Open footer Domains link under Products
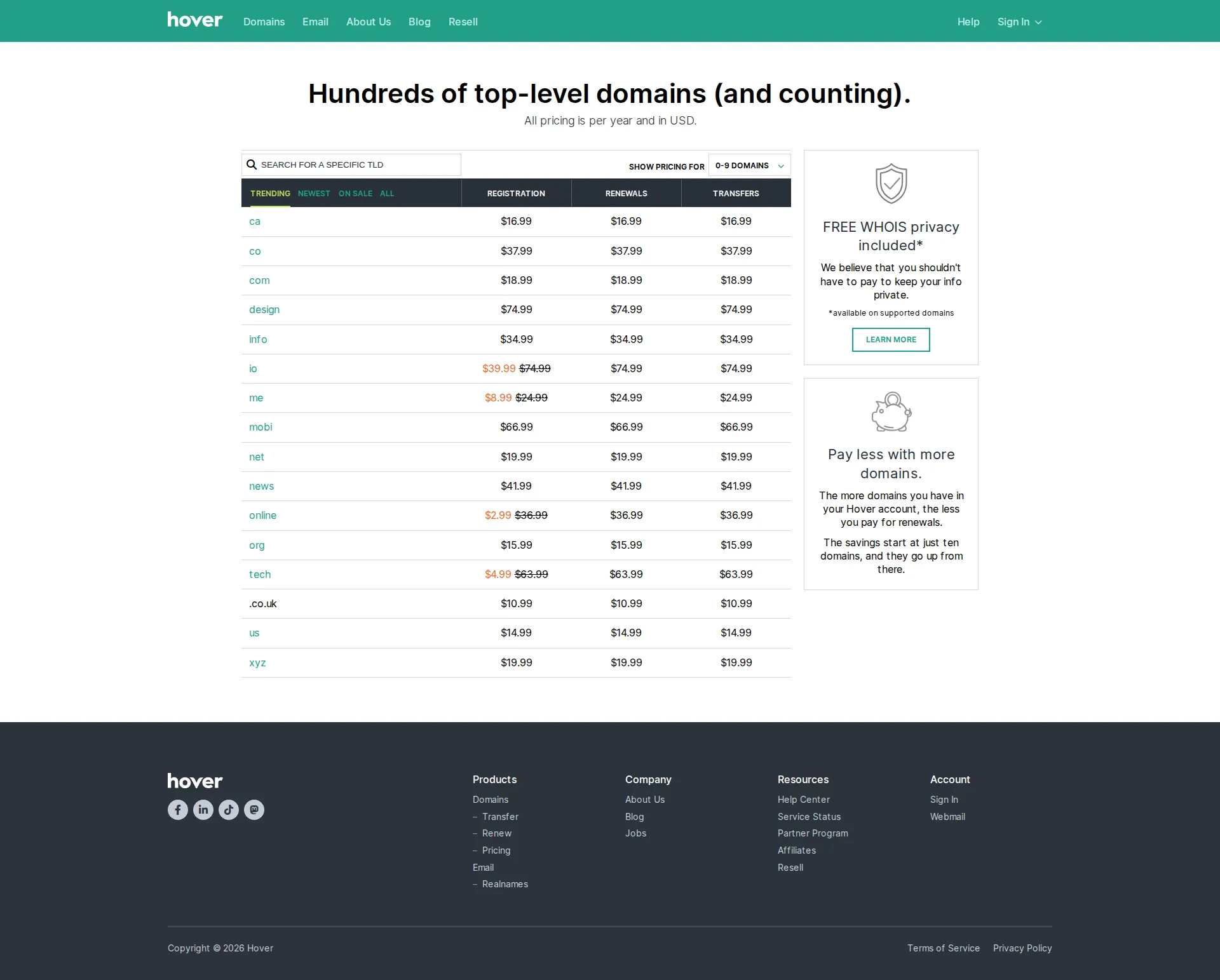 pos(491,800)
